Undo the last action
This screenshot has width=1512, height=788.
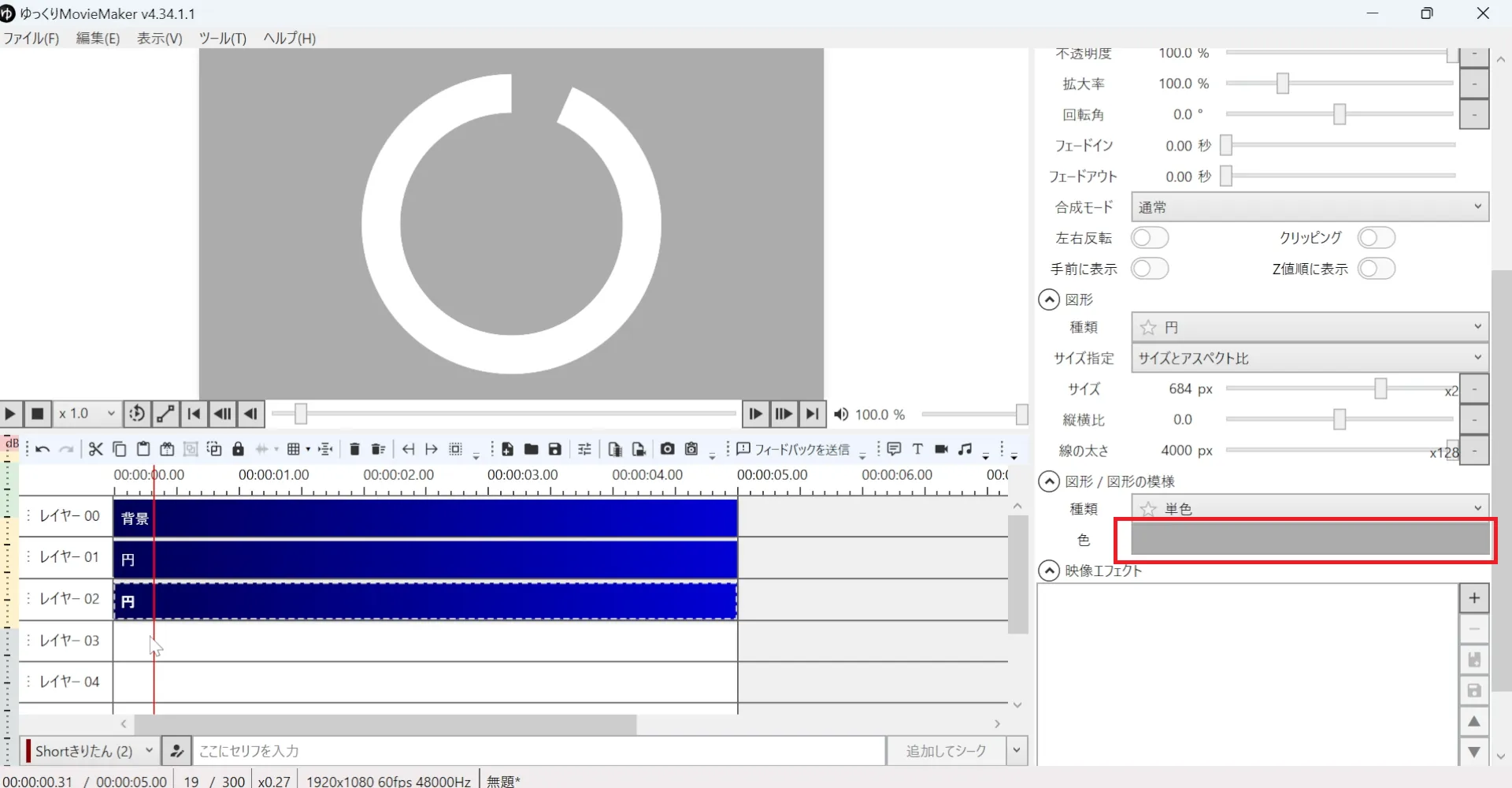[43, 449]
